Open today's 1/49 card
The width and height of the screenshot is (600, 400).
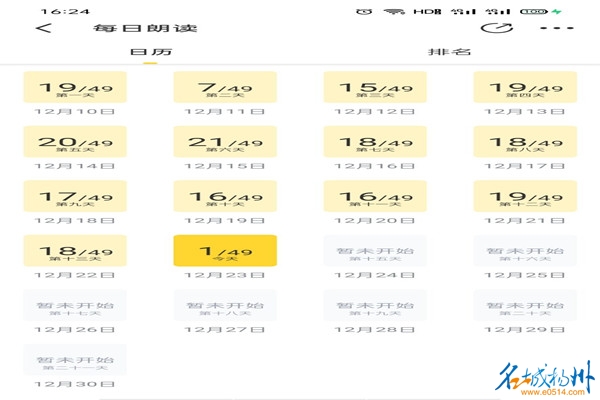[225, 251]
